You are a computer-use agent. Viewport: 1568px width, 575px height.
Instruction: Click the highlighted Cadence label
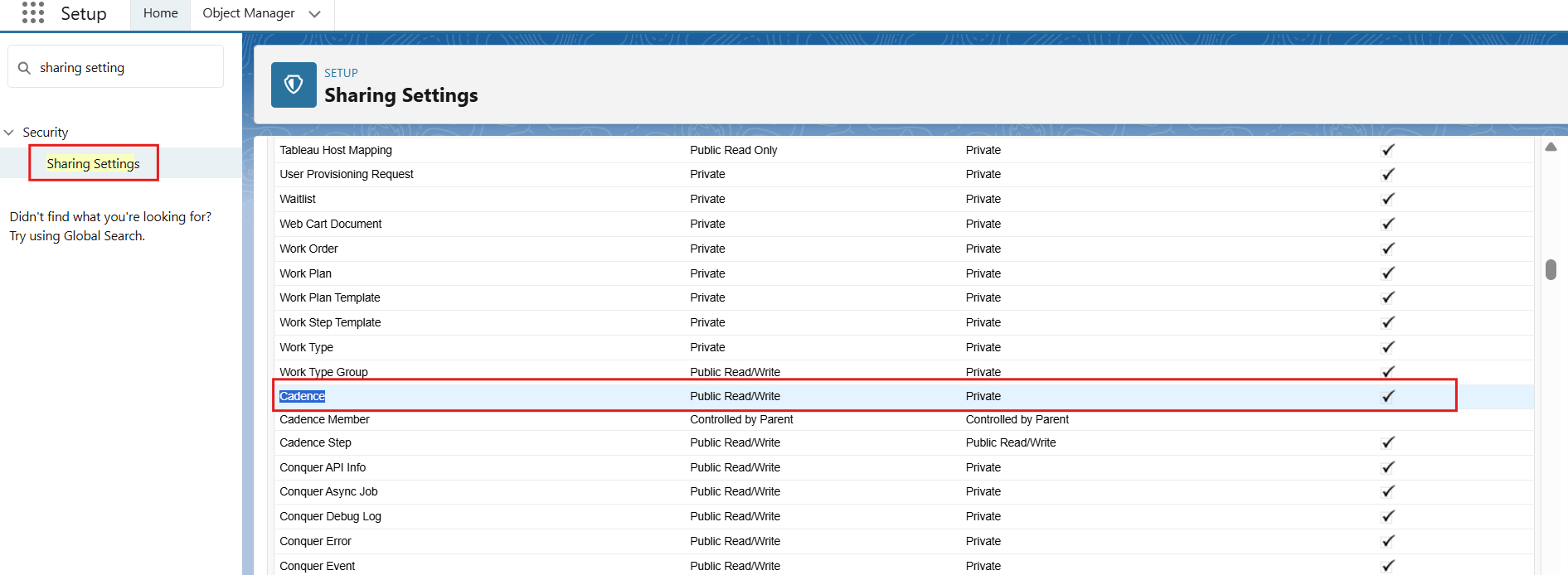pyautogui.click(x=302, y=396)
